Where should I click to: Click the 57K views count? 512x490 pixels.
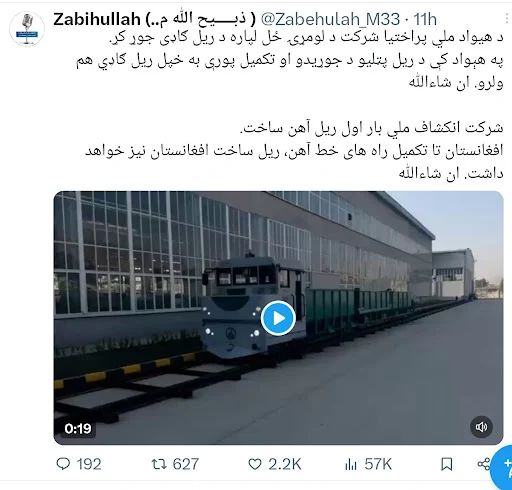click(x=378, y=464)
